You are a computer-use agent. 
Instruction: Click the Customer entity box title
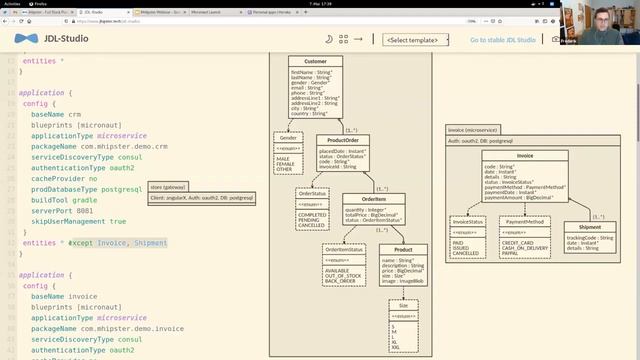(x=316, y=61)
